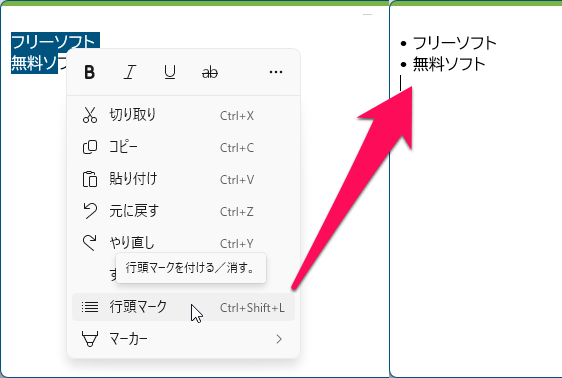
Task: Toggle bold formatting in context menu
Action: point(89,72)
